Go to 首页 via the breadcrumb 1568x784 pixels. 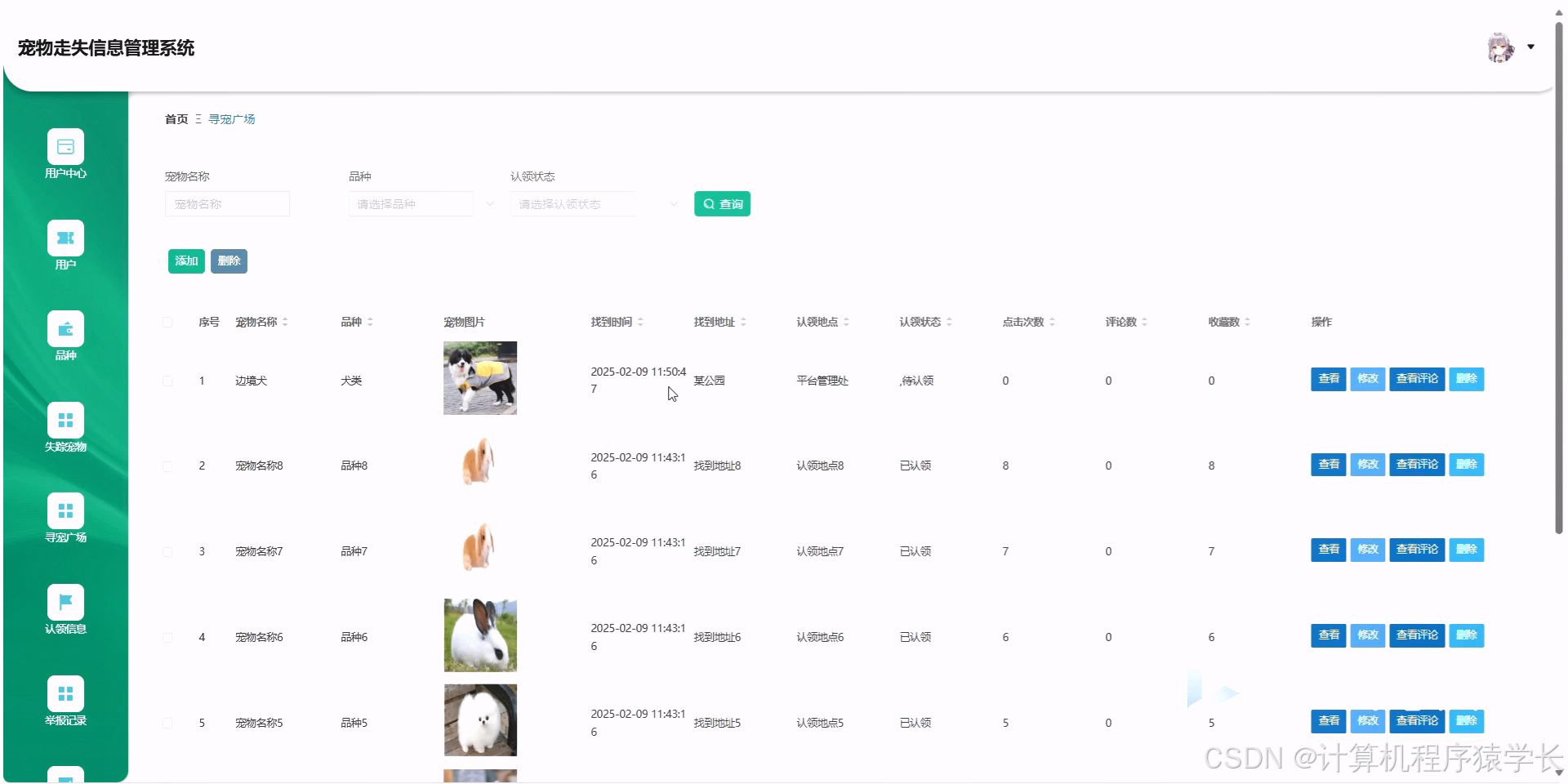[176, 118]
